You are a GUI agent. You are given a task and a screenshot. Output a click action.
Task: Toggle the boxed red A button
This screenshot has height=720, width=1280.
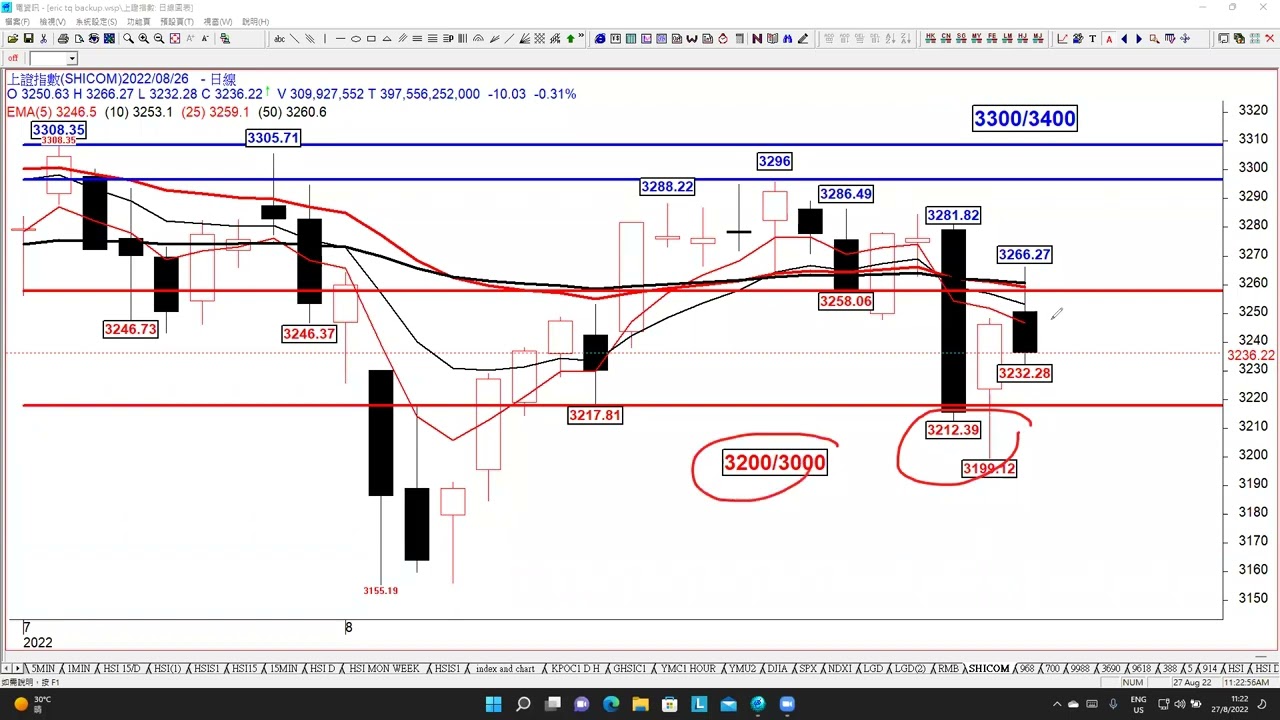click(1109, 39)
